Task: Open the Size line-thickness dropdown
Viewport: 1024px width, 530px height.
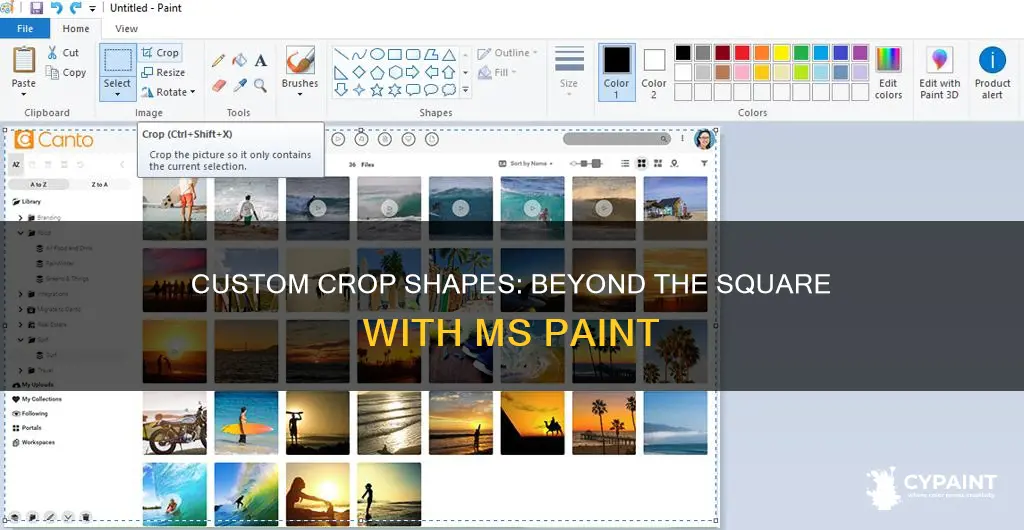Action: [x=569, y=70]
